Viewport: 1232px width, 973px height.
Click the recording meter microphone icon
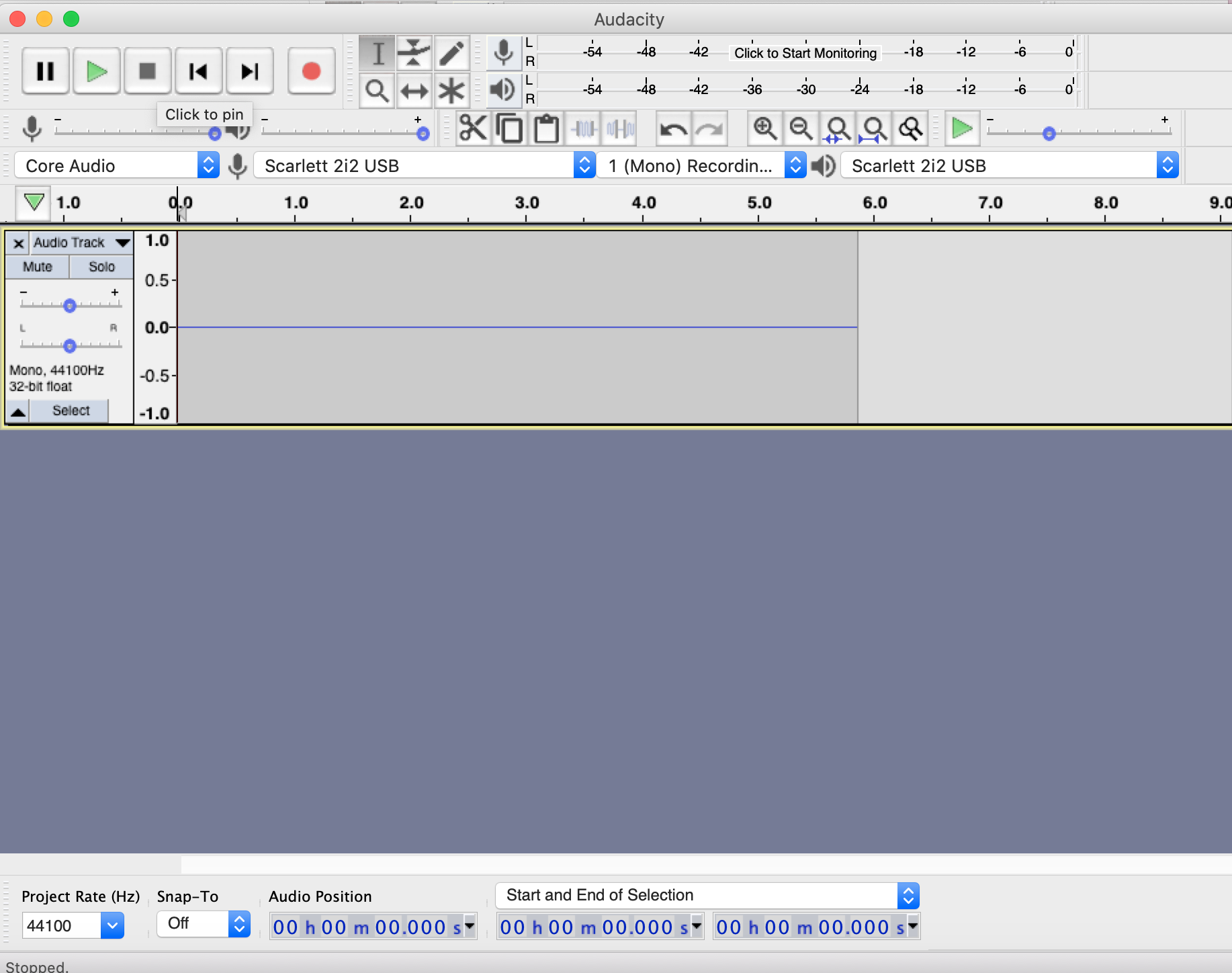[503, 52]
